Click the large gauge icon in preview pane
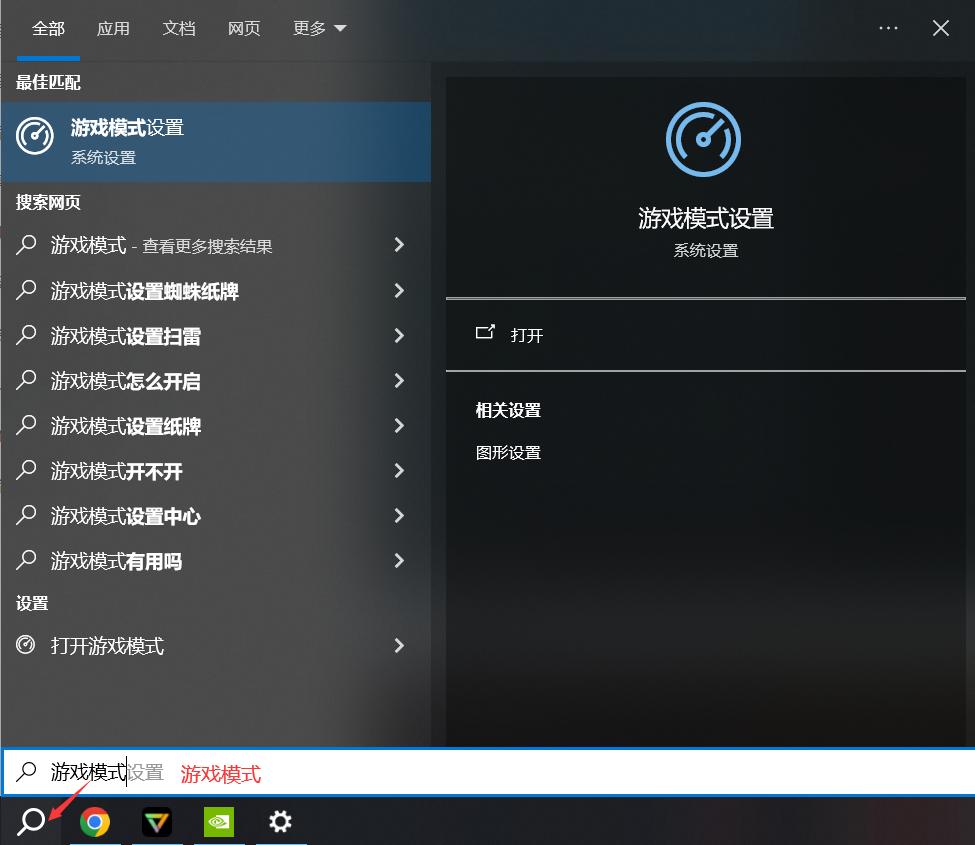This screenshot has height=845, width=975. pos(704,139)
